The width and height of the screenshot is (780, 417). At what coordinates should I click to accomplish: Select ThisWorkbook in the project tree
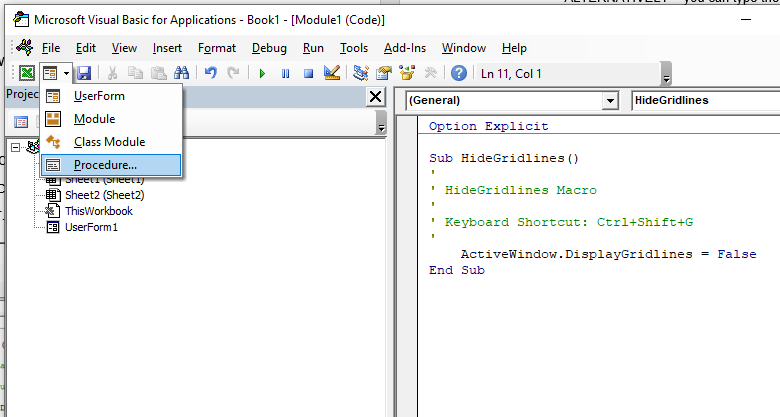(98, 211)
